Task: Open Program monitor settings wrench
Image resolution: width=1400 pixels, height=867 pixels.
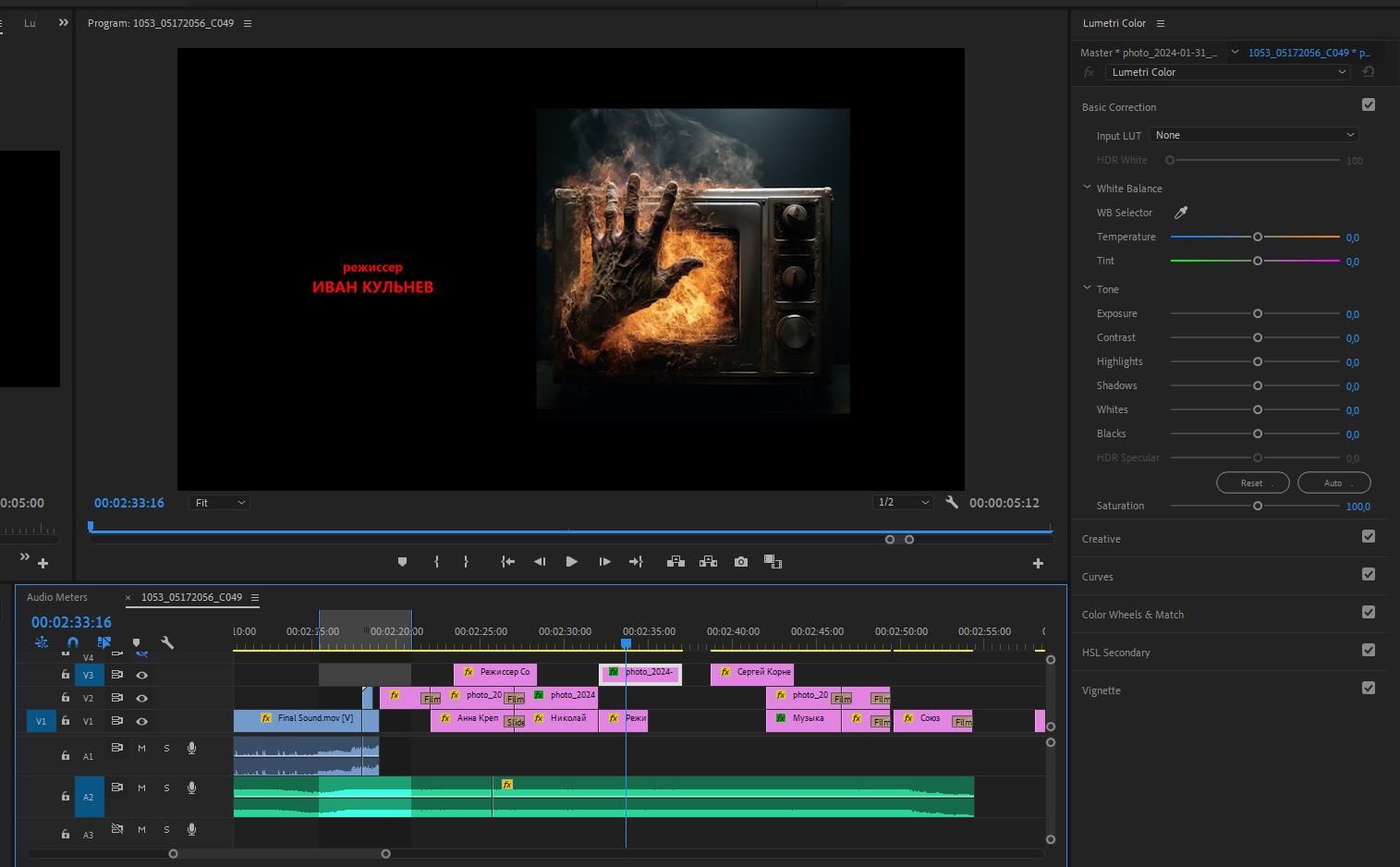Action: (952, 503)
